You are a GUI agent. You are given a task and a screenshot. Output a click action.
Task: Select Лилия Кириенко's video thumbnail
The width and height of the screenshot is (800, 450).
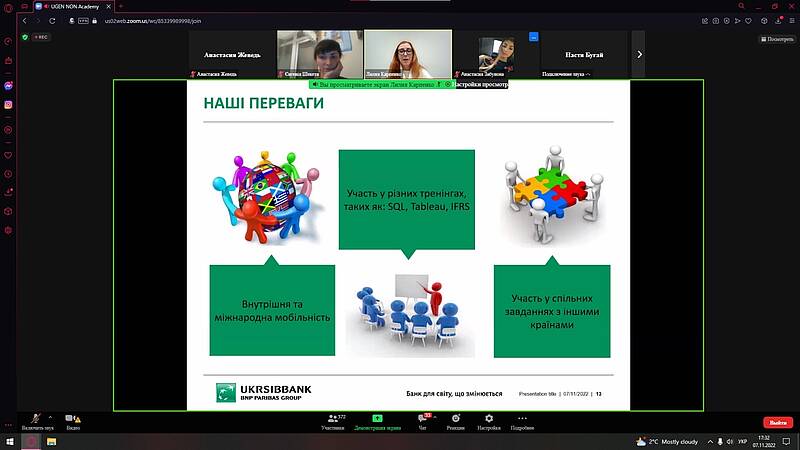coord(407,53)
